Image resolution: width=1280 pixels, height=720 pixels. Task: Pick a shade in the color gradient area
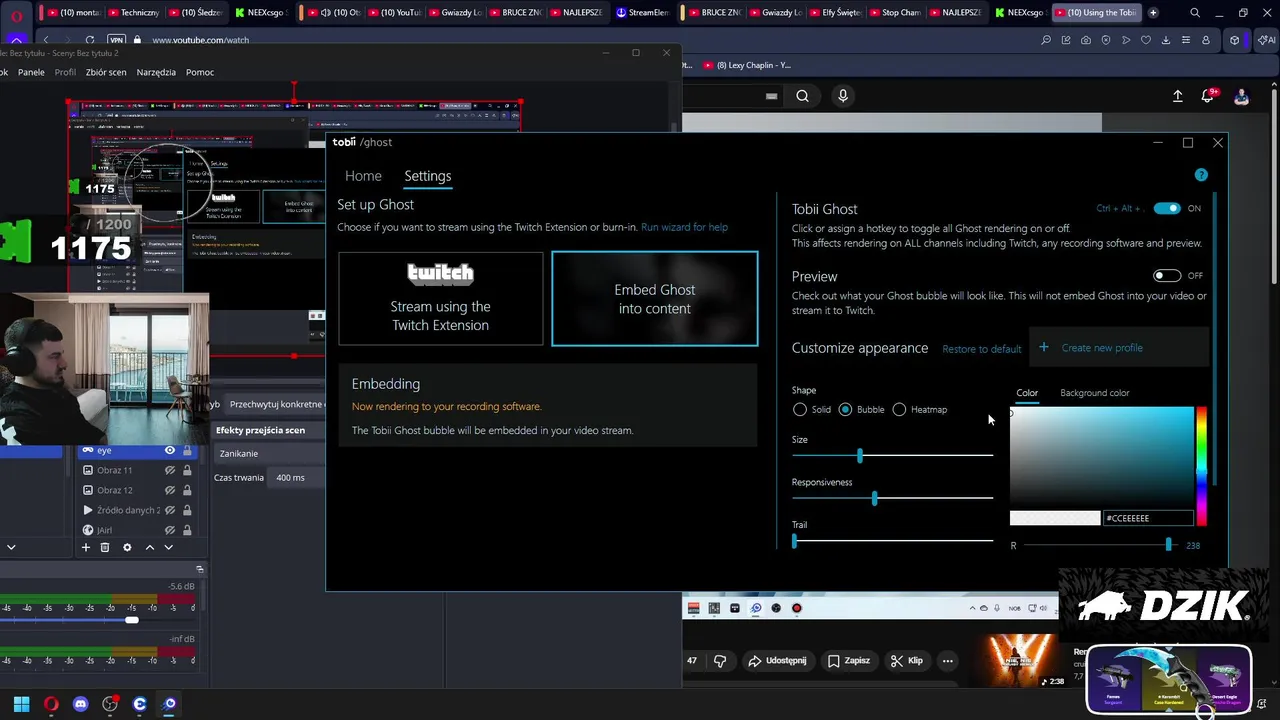pyautogui.click(x=1101, y=456)
